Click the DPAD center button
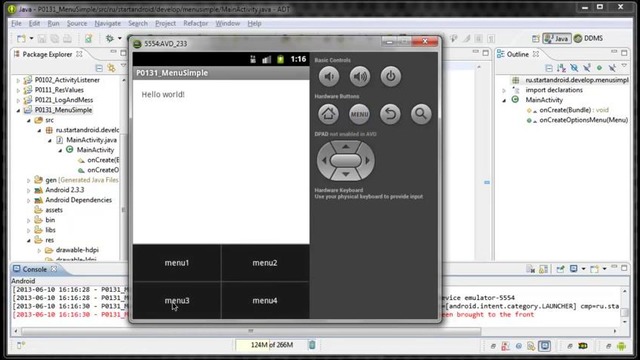The height and width of the screenshot is (360, 640). pyautogui.click(x=346, y=161)
